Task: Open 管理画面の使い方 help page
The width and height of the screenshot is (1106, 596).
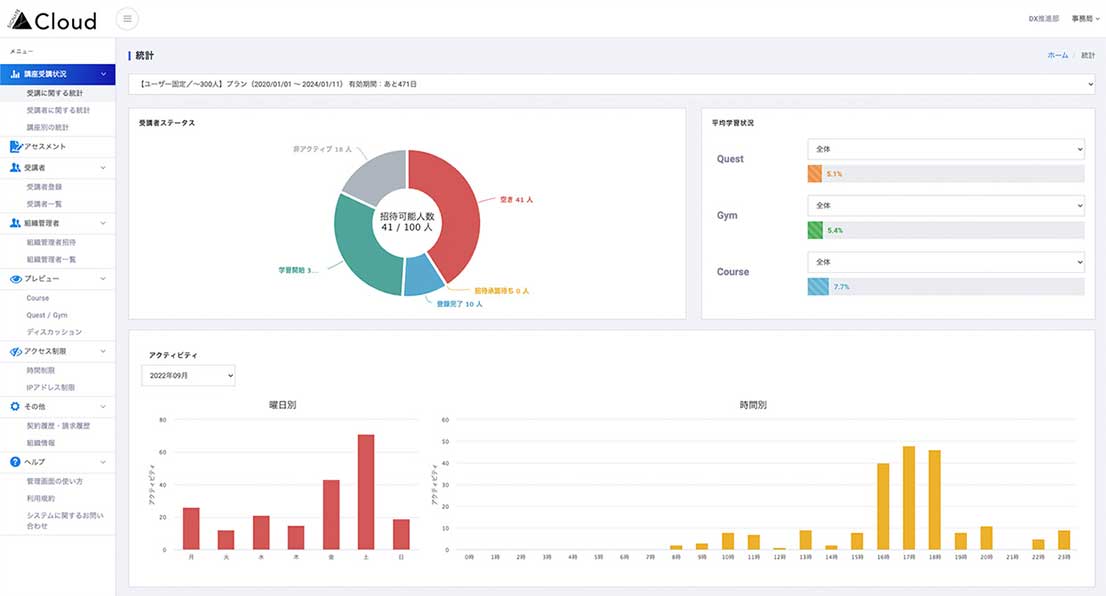Action: (55, 481)
